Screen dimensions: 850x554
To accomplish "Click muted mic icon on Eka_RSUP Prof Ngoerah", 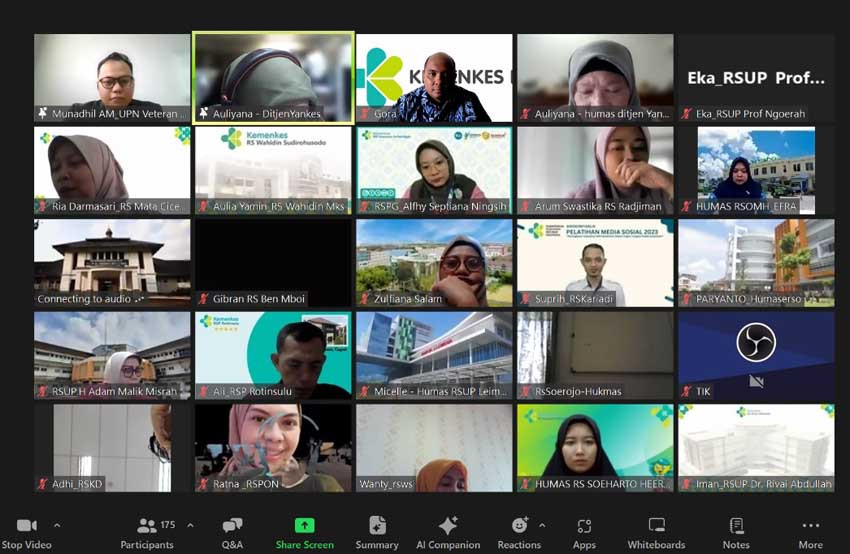I will point(686,114).
